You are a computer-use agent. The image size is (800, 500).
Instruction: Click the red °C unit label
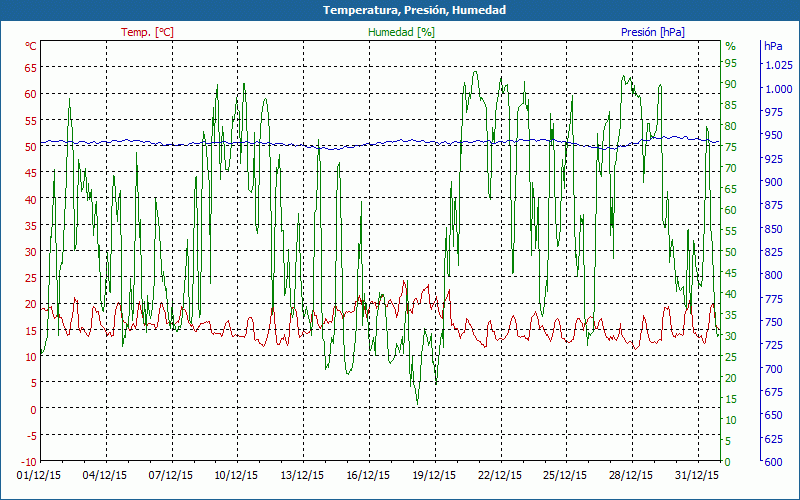click(x=31, y=46)
